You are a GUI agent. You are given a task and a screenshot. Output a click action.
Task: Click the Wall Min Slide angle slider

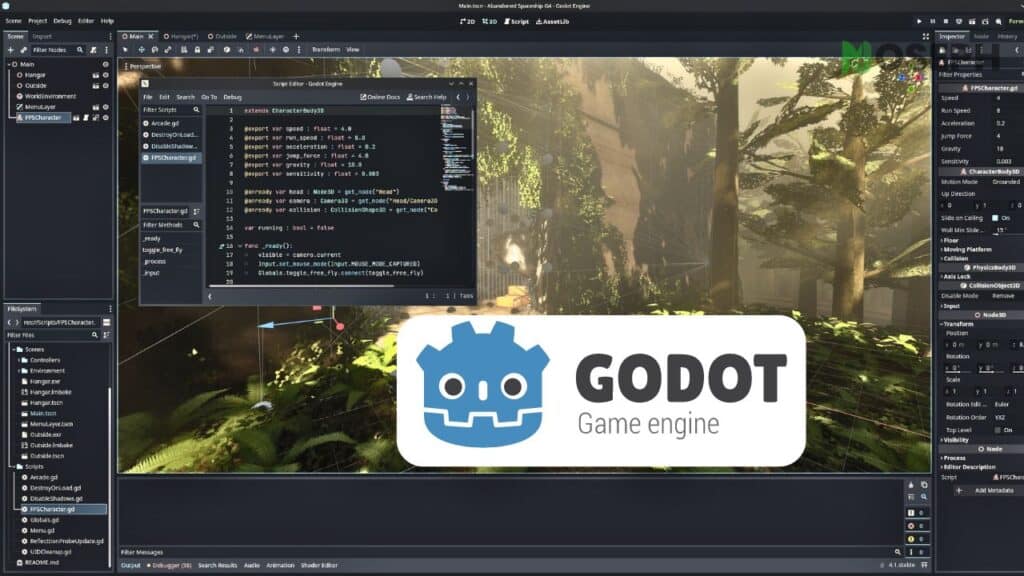(x=1006, y=231)
